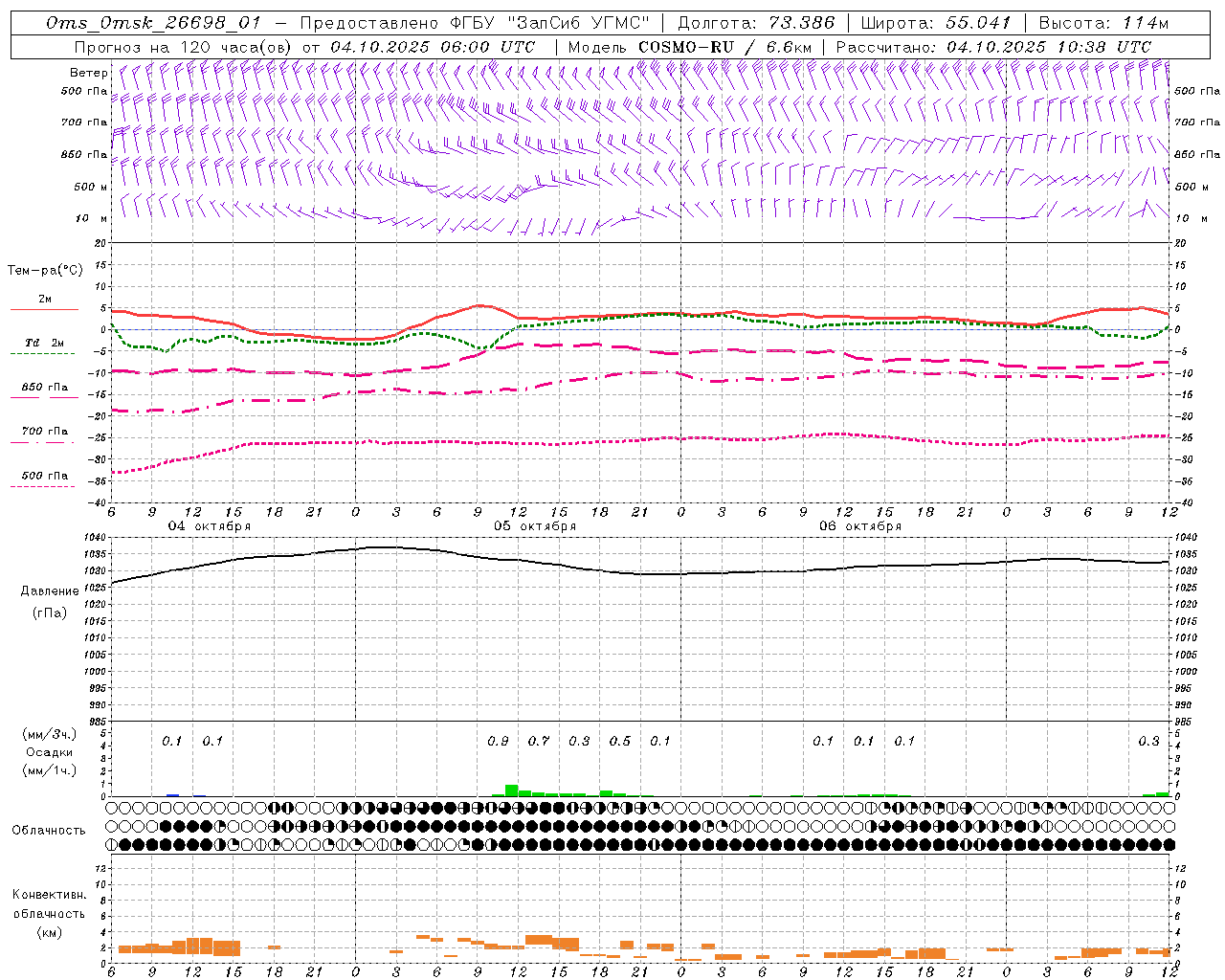Click the Td 2м dew point legend entry

pyautogui.click(x=45, y=343)
